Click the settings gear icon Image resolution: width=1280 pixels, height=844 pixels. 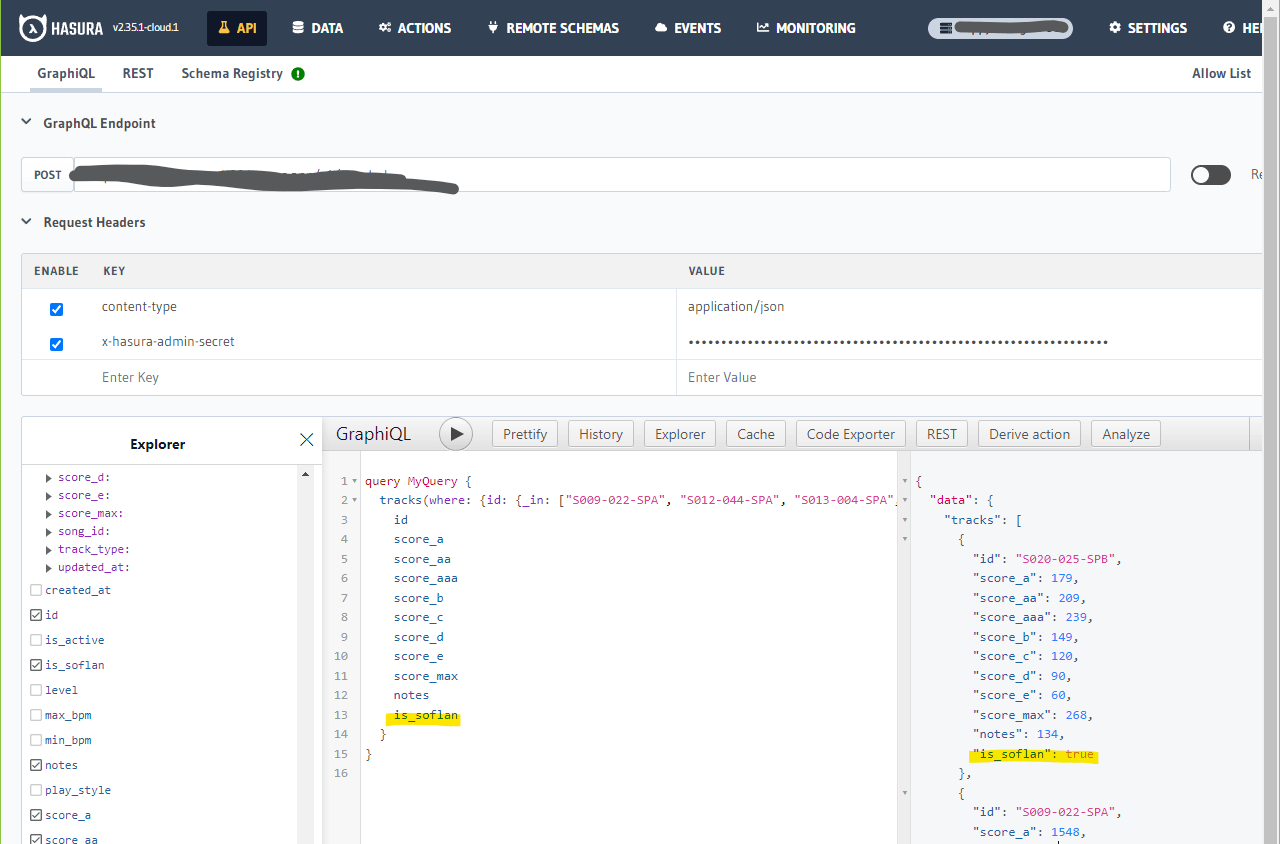[1115, 28]
